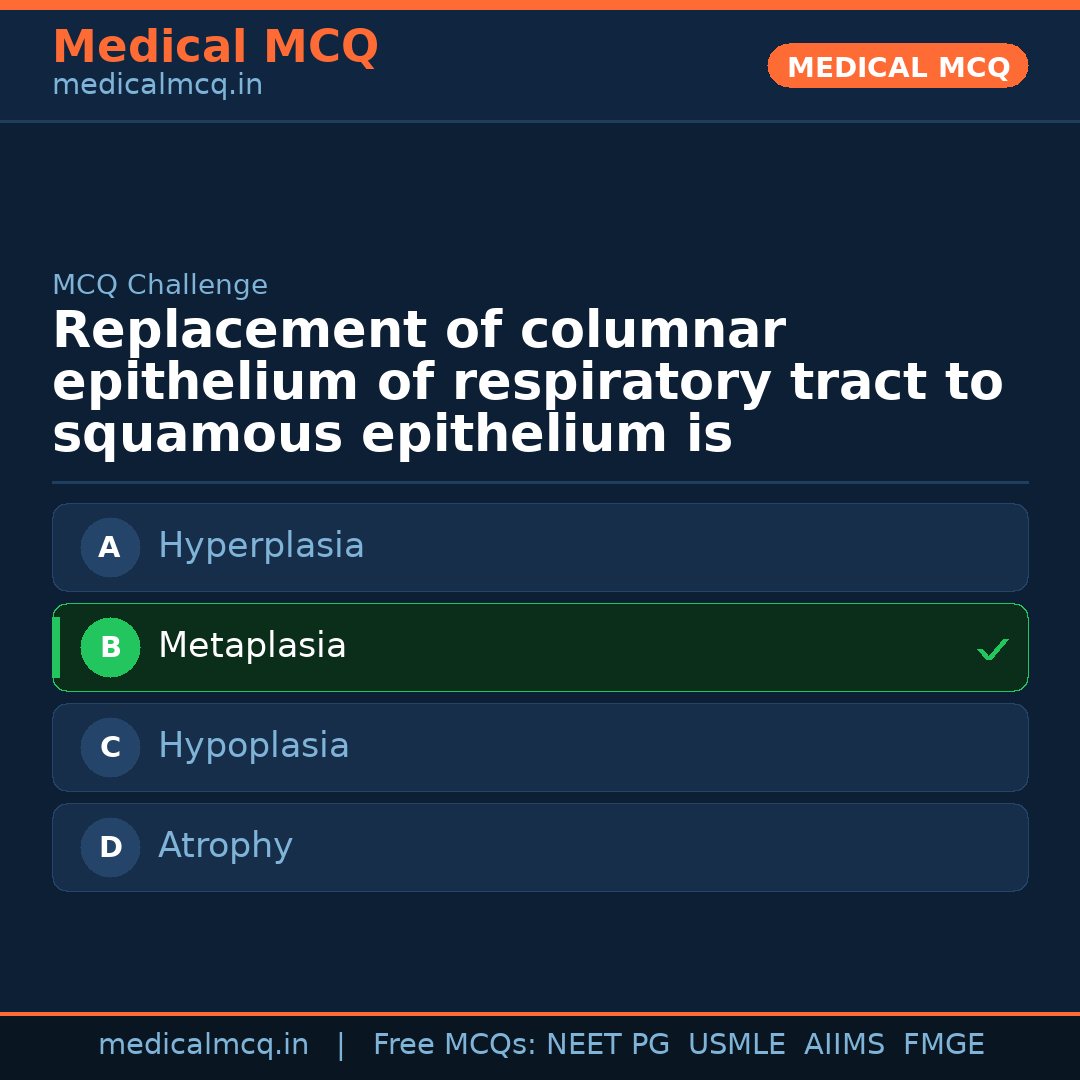Viewport: 1080px width, 1080px height.
Task: Click the orange MEDICAL MCQ badge
Action: click(897, 66)
